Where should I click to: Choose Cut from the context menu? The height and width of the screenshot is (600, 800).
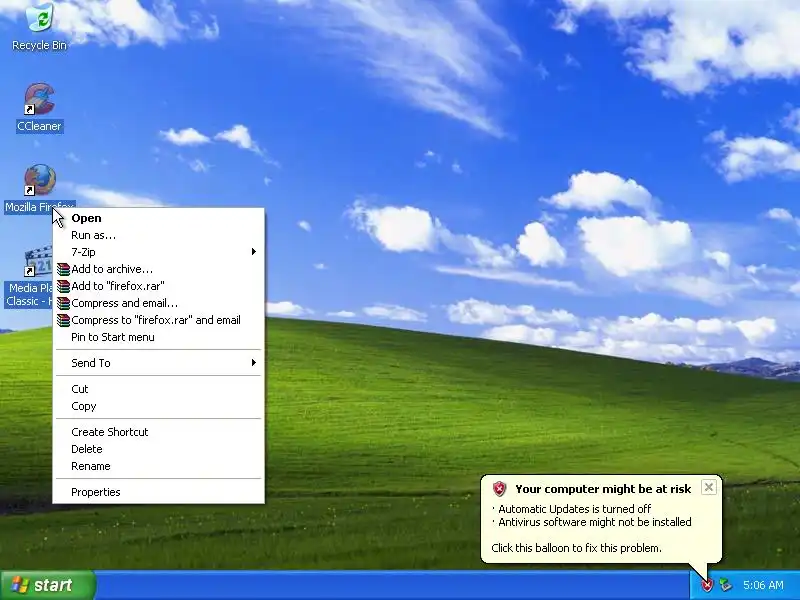tap(159, 389)
